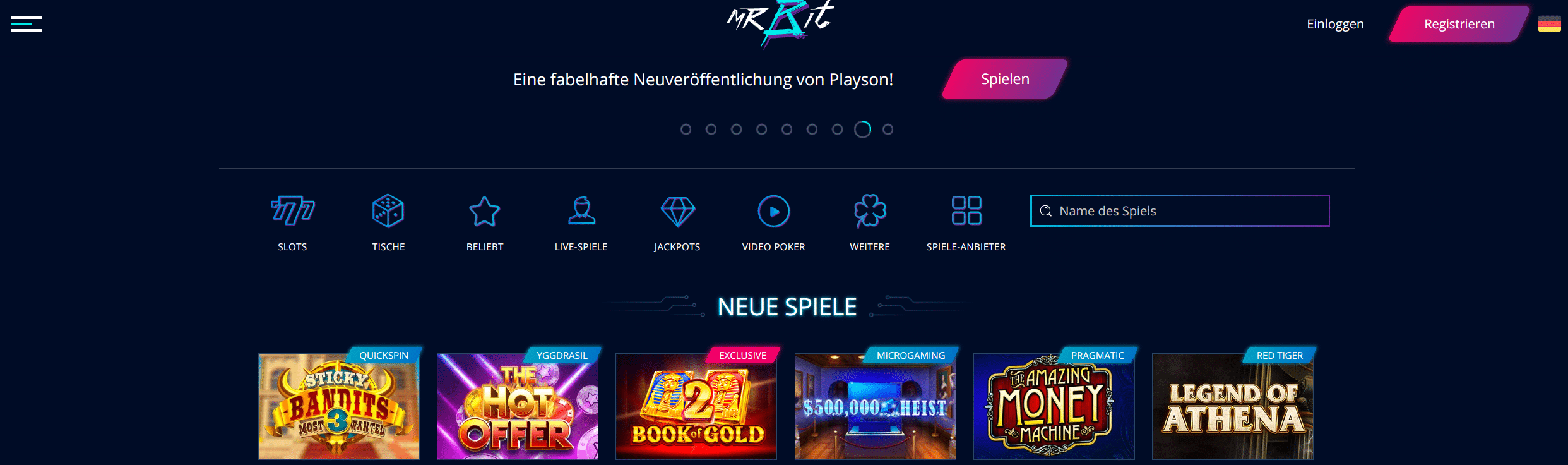This screenshot has height=465, width=1568.
Task: Select the fifth carousel slide dot
Action: (x=787, y=130)
